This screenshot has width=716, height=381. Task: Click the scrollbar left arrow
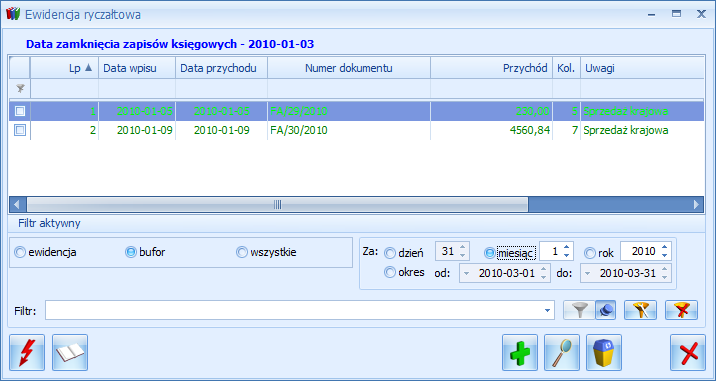(18, 204)
